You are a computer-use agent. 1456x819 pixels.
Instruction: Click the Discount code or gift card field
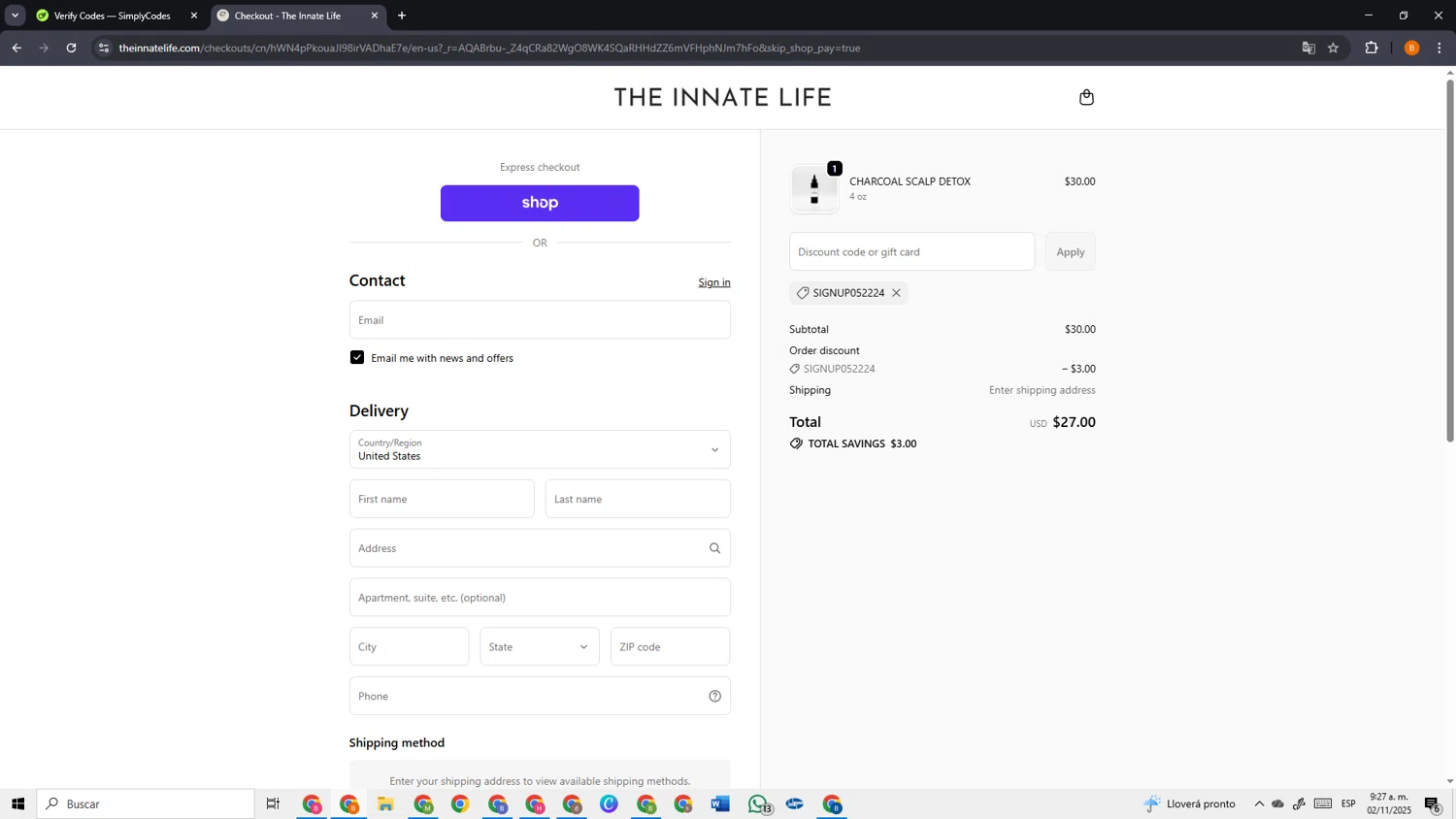[x=911, y=251]
